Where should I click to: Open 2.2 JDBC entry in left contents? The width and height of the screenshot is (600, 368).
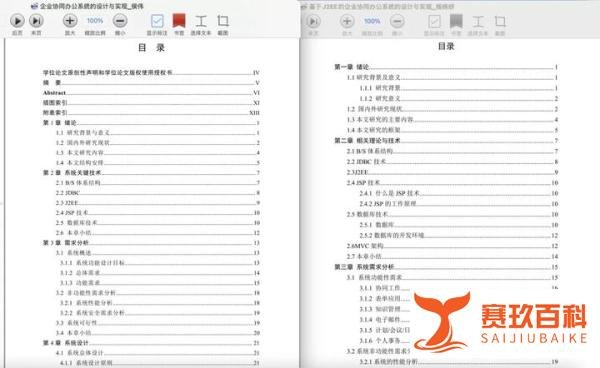(x=158, y=192)
